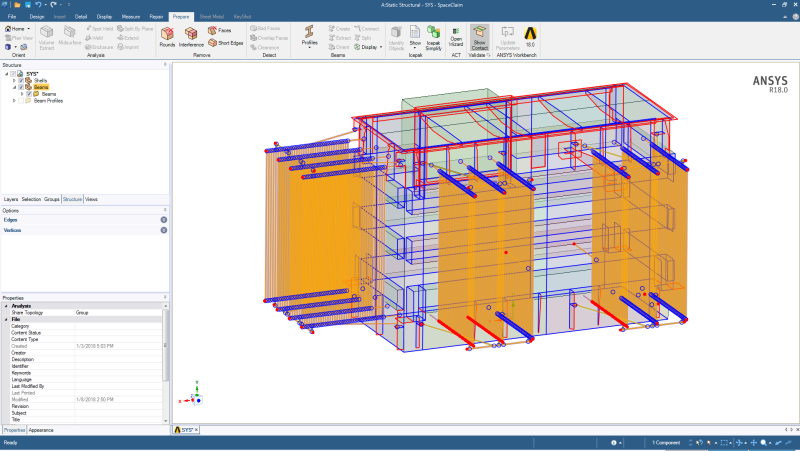Click the Open folder icon in title bar
This screenshot has height=451, width=800.
tap(17, 5)
